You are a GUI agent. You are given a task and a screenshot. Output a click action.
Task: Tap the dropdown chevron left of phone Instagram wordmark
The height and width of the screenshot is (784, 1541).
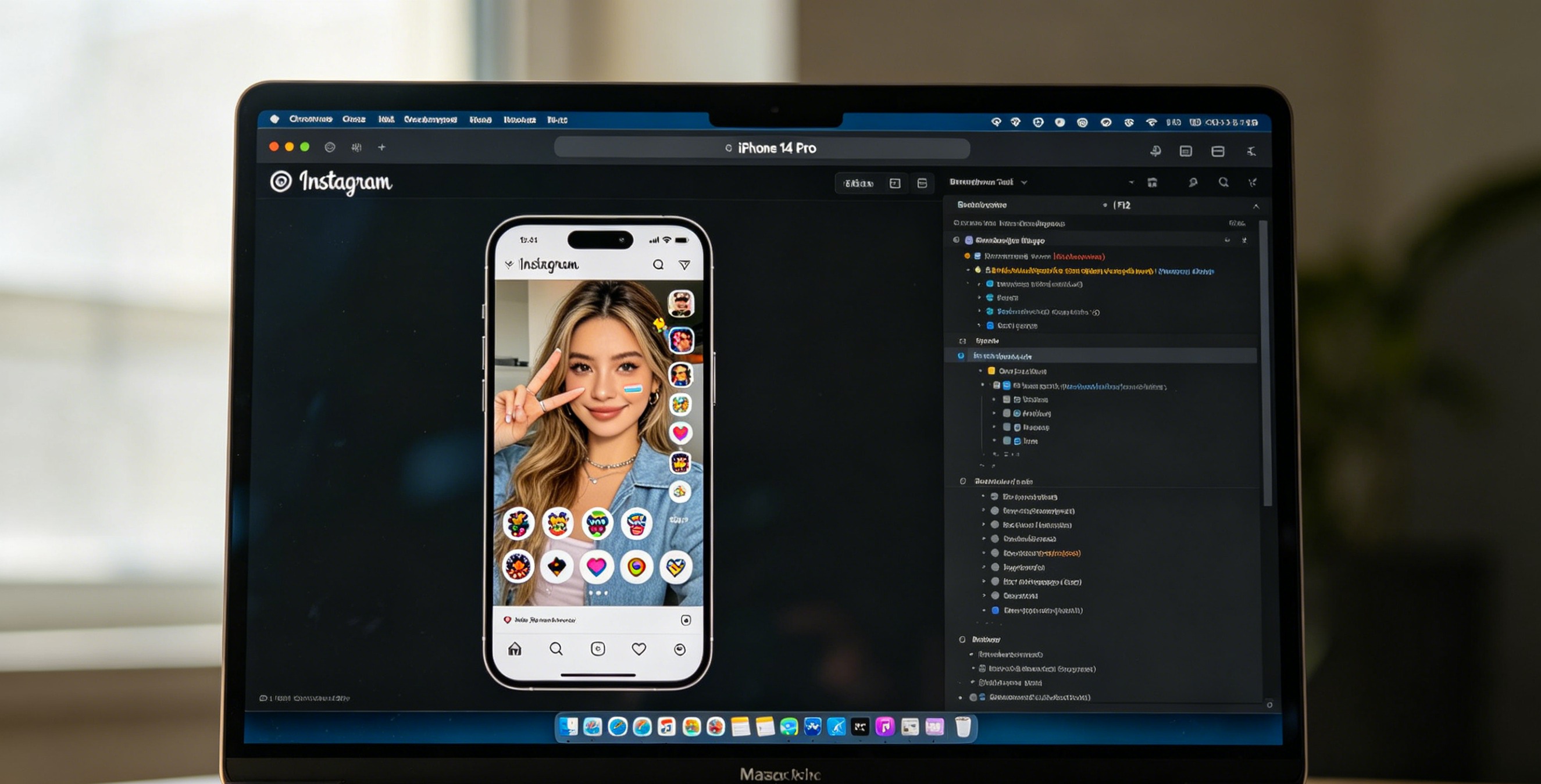tap(509, 264)
